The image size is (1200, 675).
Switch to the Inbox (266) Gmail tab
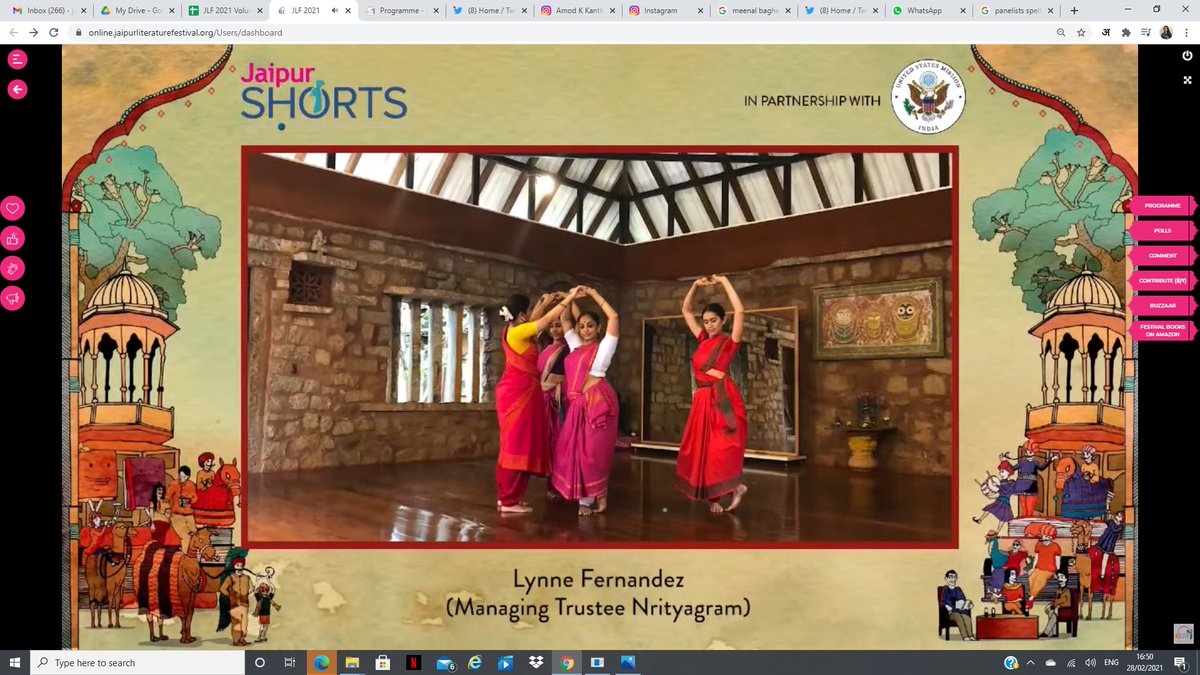48,10
